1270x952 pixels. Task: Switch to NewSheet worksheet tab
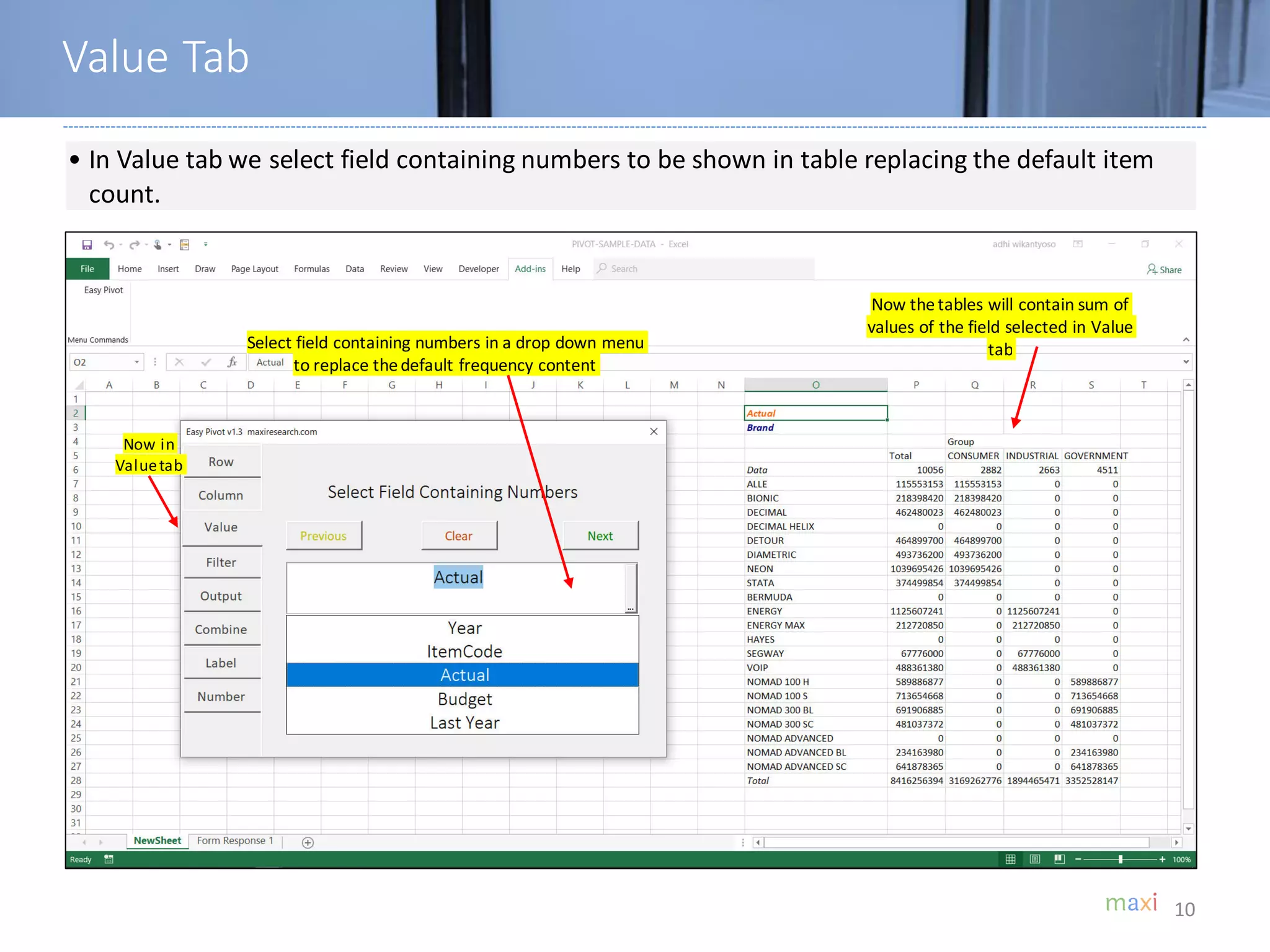(x=158, y=841)
